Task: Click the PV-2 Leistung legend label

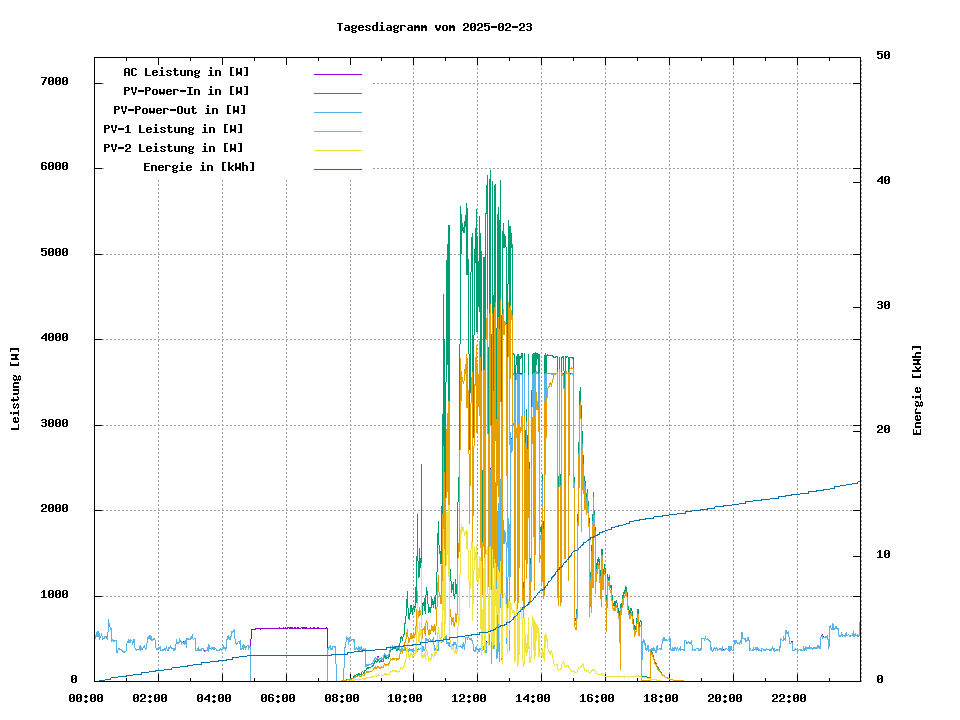Action: coord(173,148)
